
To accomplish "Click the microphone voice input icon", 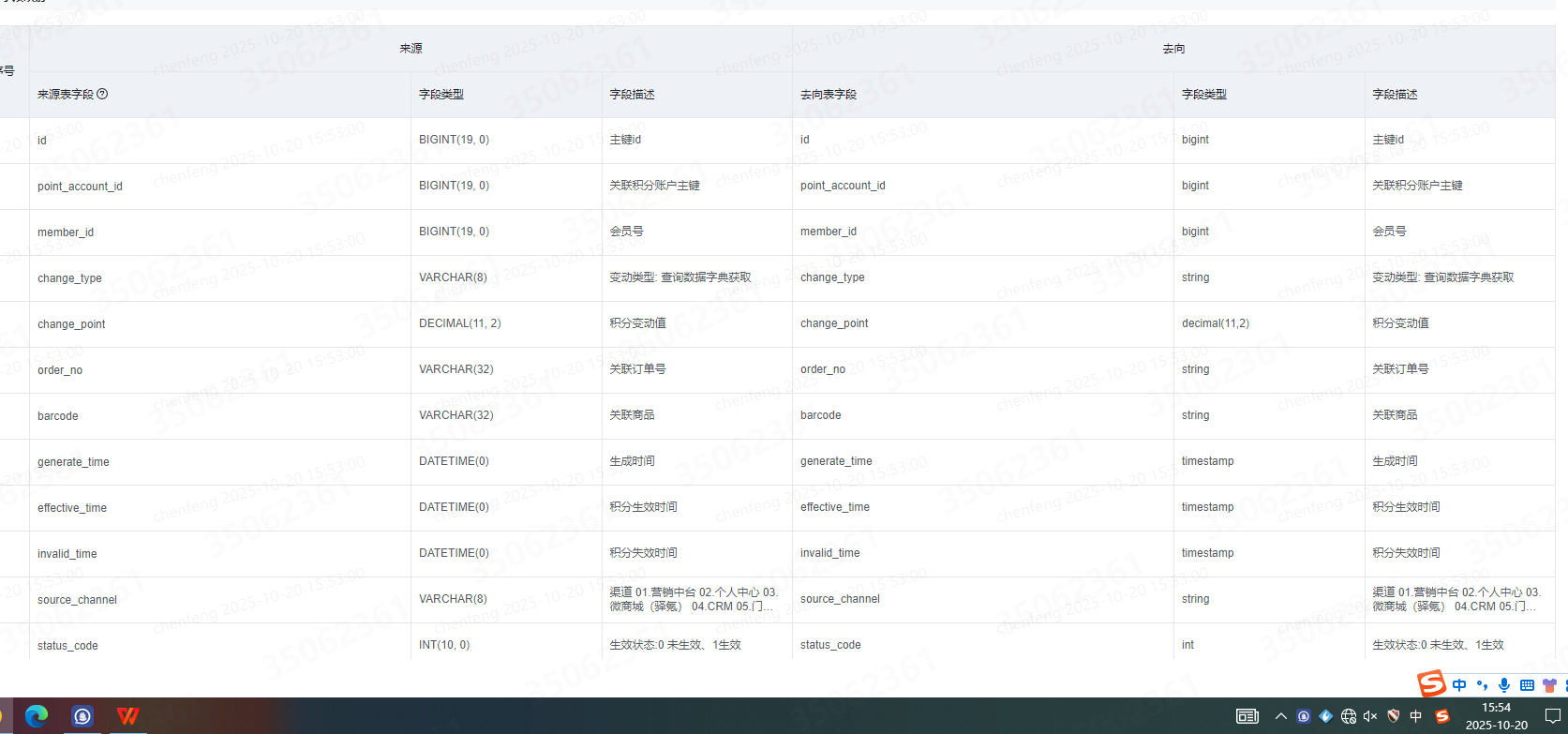I will coord(1504,685).
